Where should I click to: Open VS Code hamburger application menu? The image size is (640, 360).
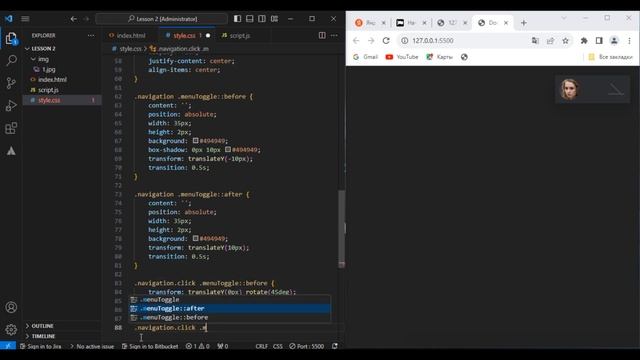pyautogui.click(x=25, y=19)
